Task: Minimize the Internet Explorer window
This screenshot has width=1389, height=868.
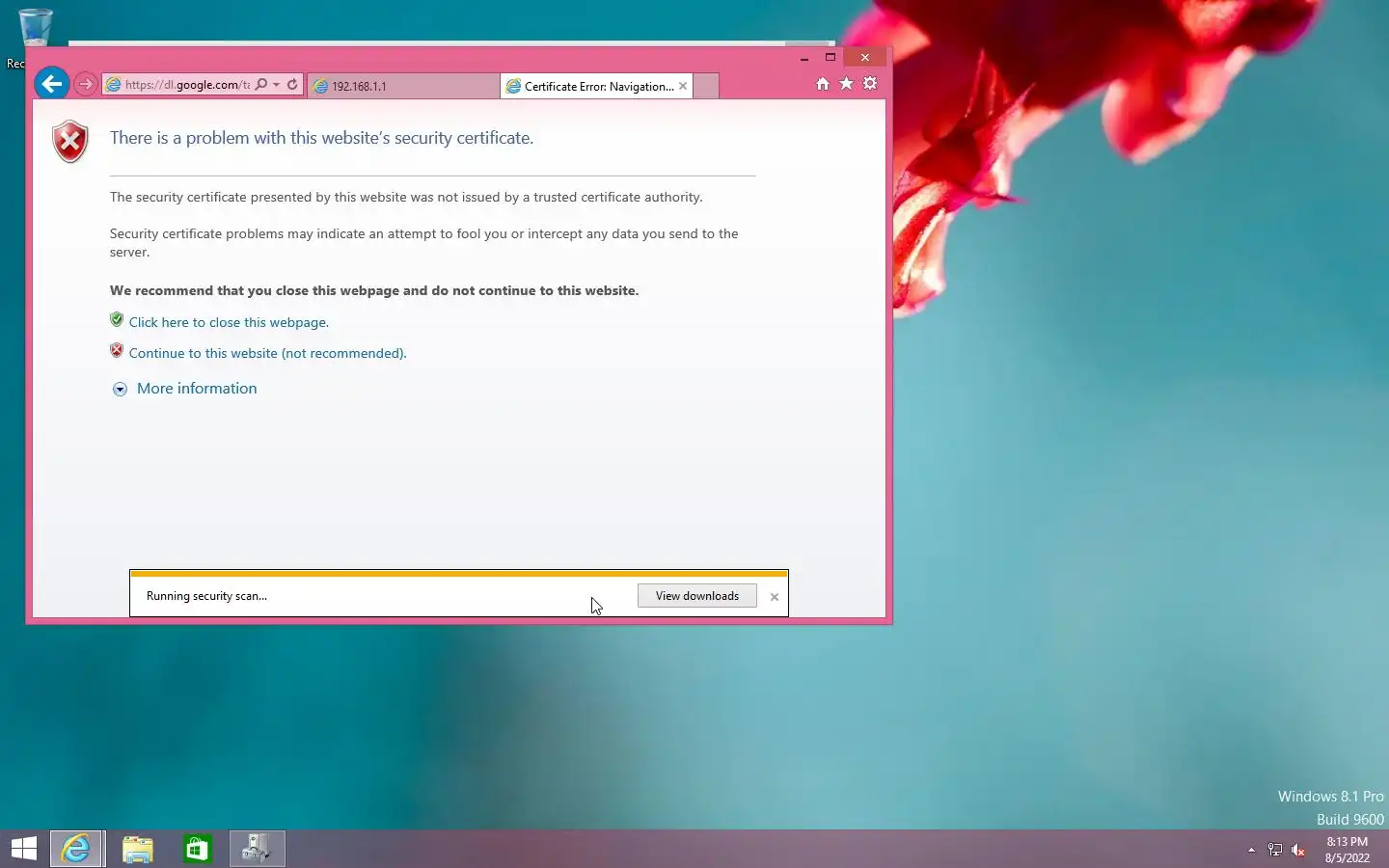Action: (x=803, y=58)
